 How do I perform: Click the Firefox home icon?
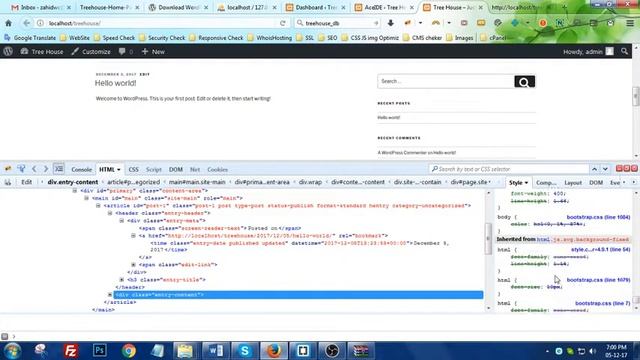9,23
